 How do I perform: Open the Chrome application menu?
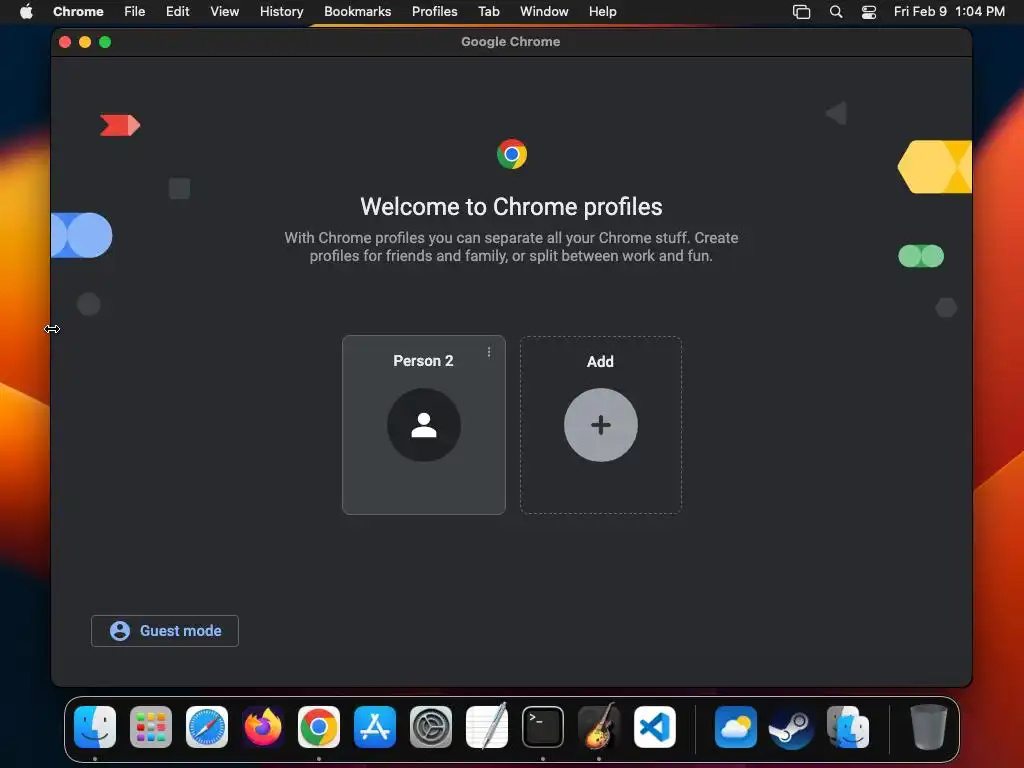point(78,11)
